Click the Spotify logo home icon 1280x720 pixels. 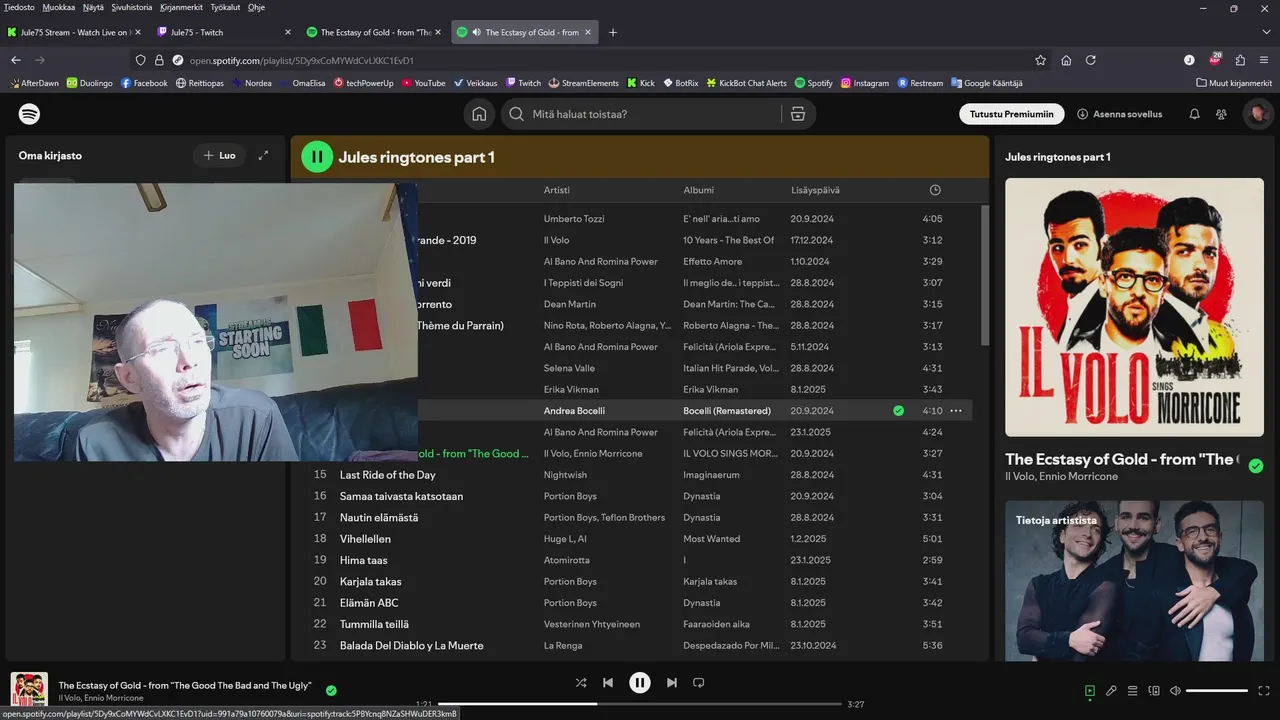coord(30,114)
